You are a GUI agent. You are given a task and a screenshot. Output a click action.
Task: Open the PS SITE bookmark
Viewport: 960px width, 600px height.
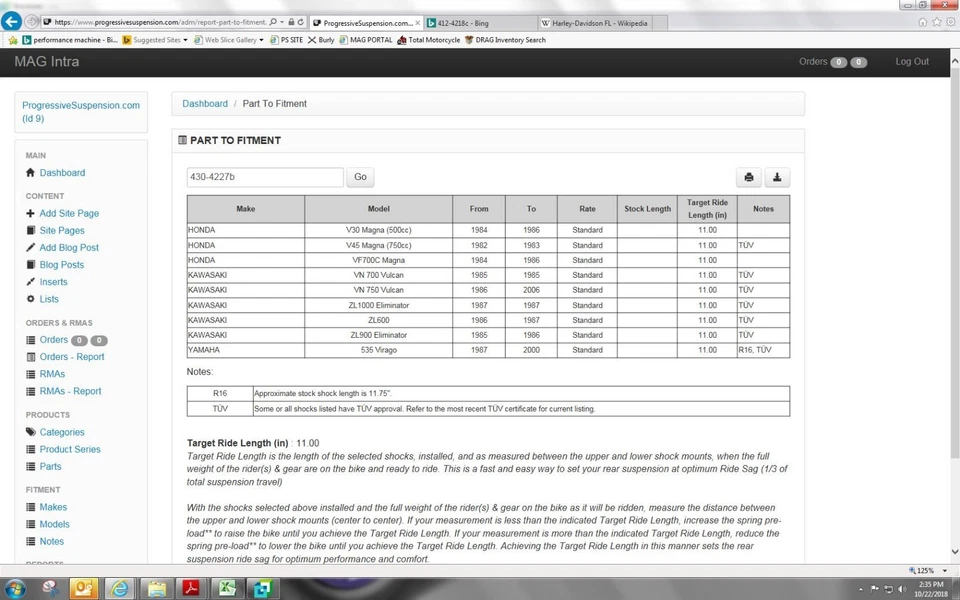[287, 40]
